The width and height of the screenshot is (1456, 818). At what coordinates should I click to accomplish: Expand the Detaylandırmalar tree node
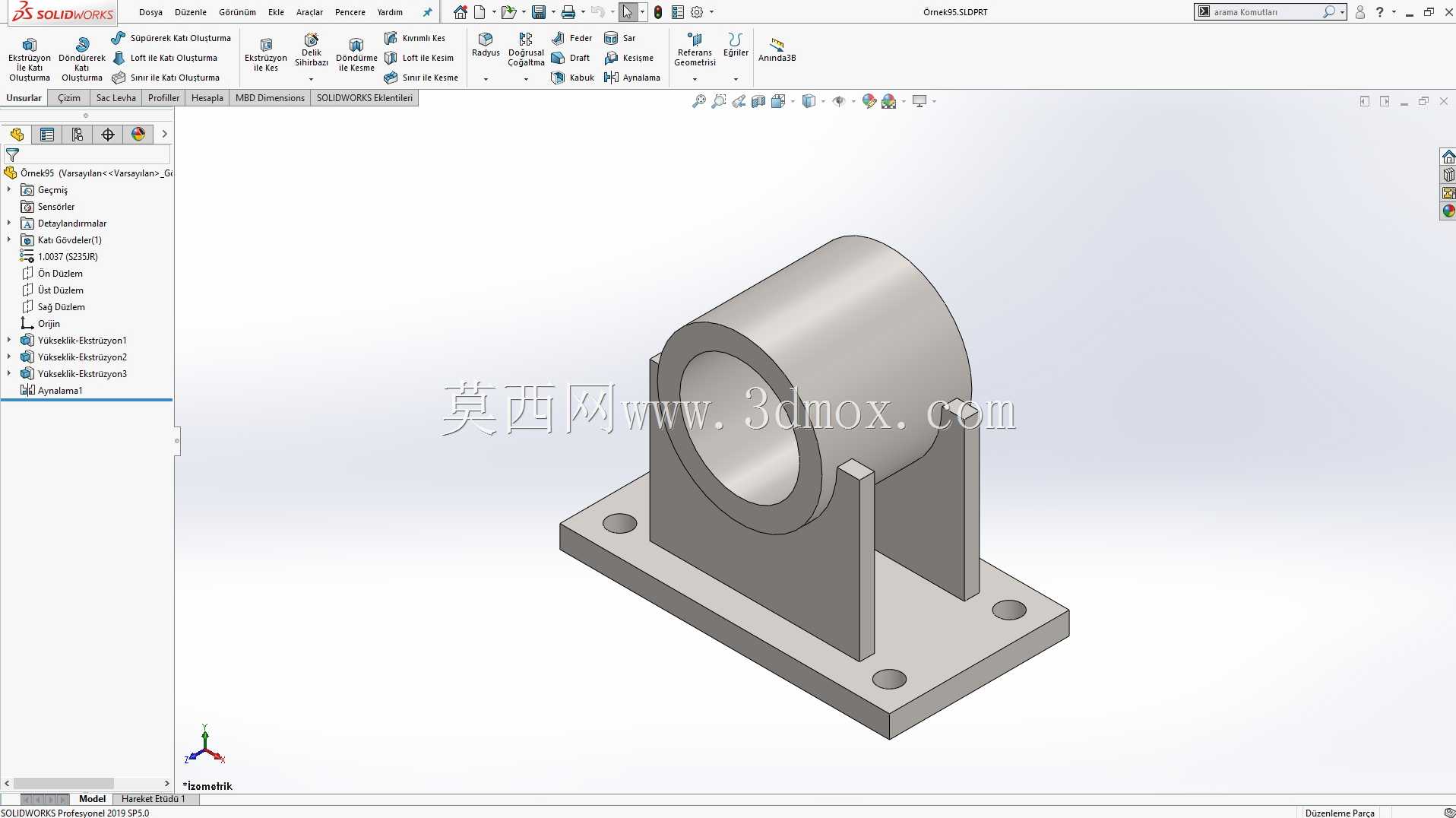(x=9, y=224)
